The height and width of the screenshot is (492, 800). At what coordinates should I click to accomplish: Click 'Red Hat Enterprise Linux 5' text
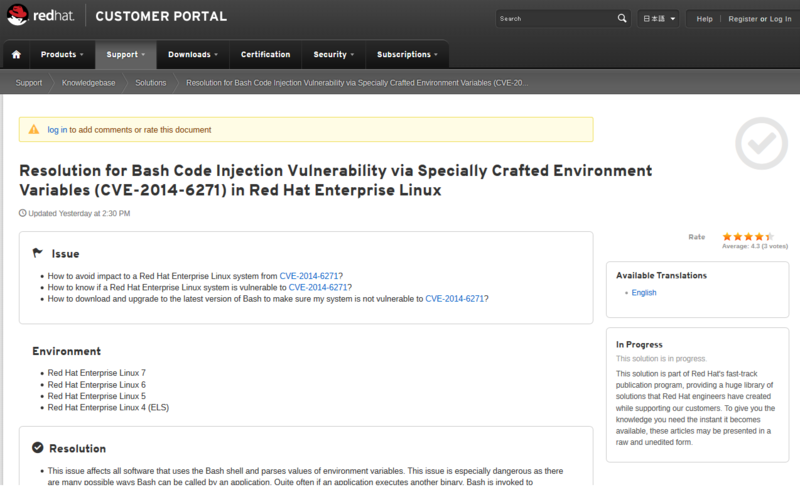pos(96,396)
